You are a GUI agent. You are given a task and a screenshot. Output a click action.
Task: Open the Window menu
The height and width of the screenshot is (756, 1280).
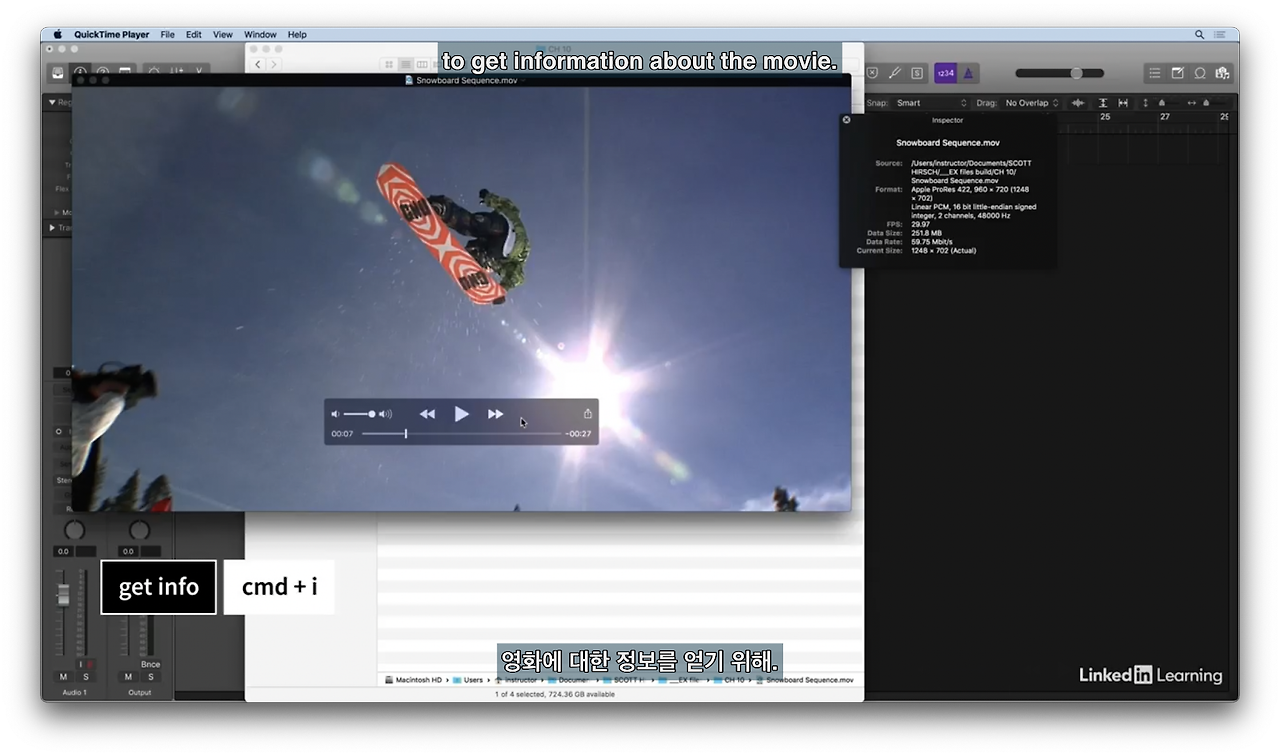[261, 34]
